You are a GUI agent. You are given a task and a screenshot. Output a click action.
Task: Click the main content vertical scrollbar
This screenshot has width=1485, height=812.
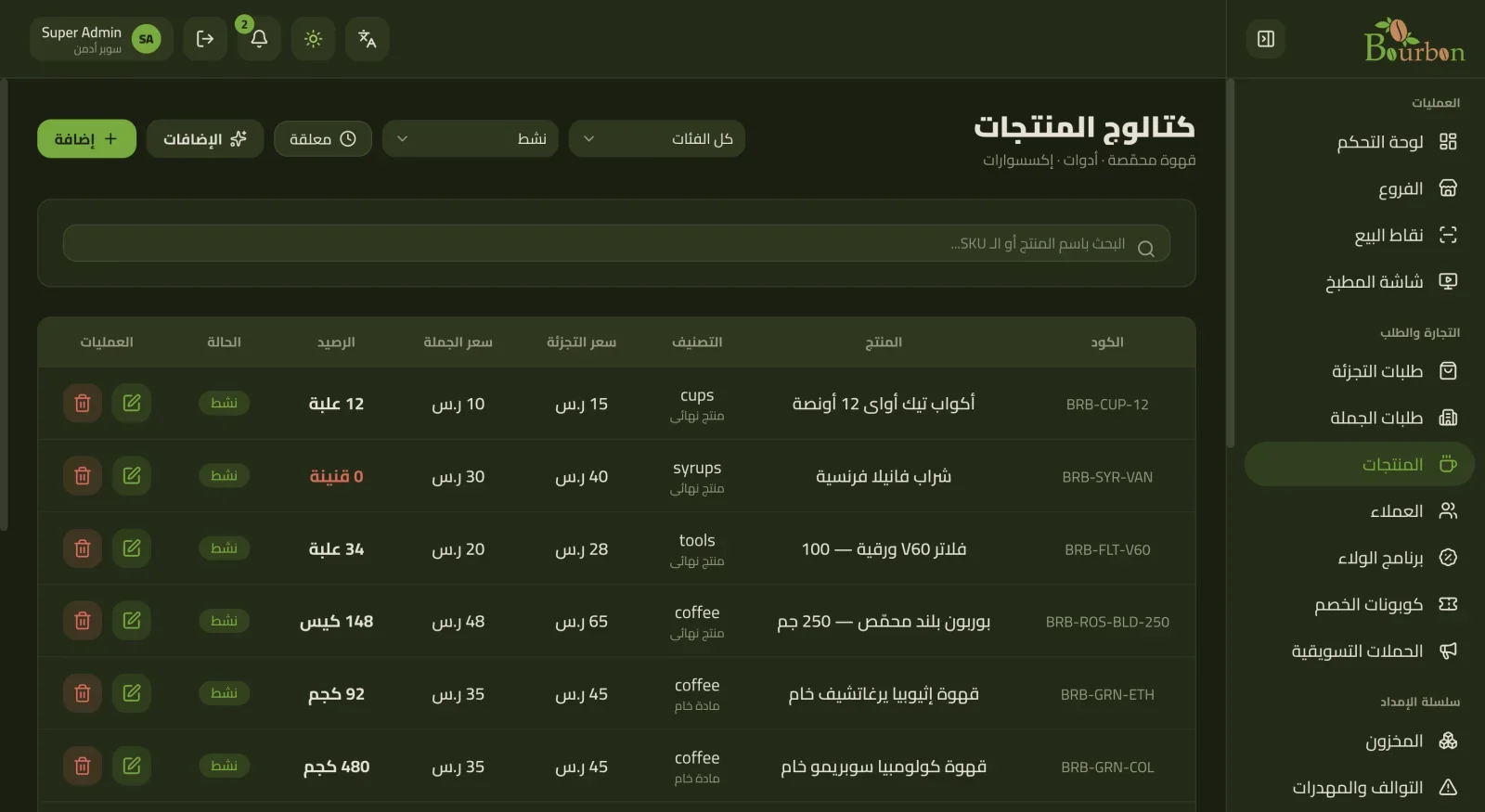pos(4,304)
